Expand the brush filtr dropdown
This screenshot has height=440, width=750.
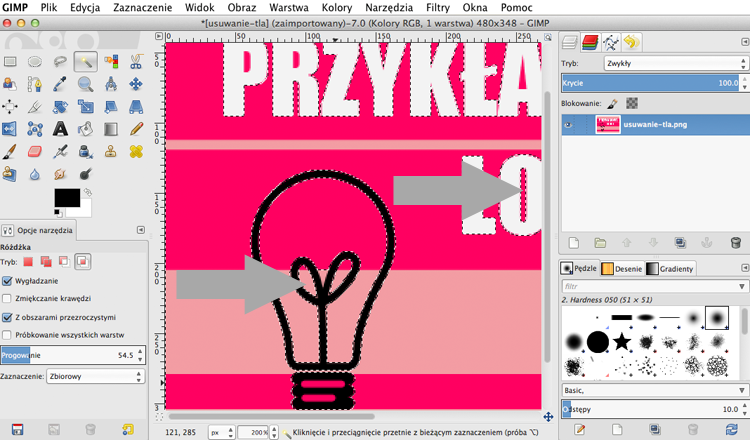[x=654, y=286]
